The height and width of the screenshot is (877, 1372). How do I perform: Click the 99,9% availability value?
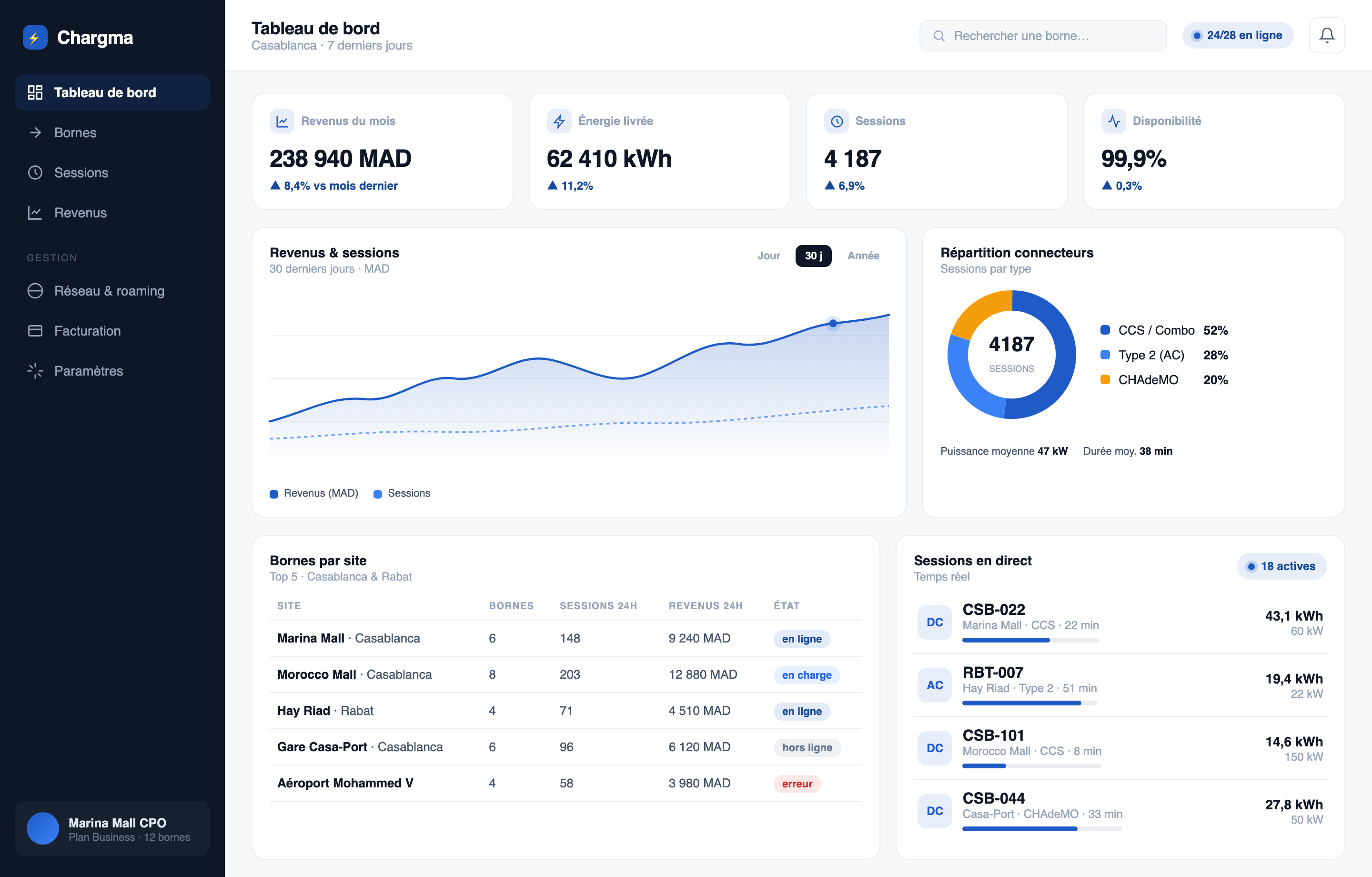1134,159
